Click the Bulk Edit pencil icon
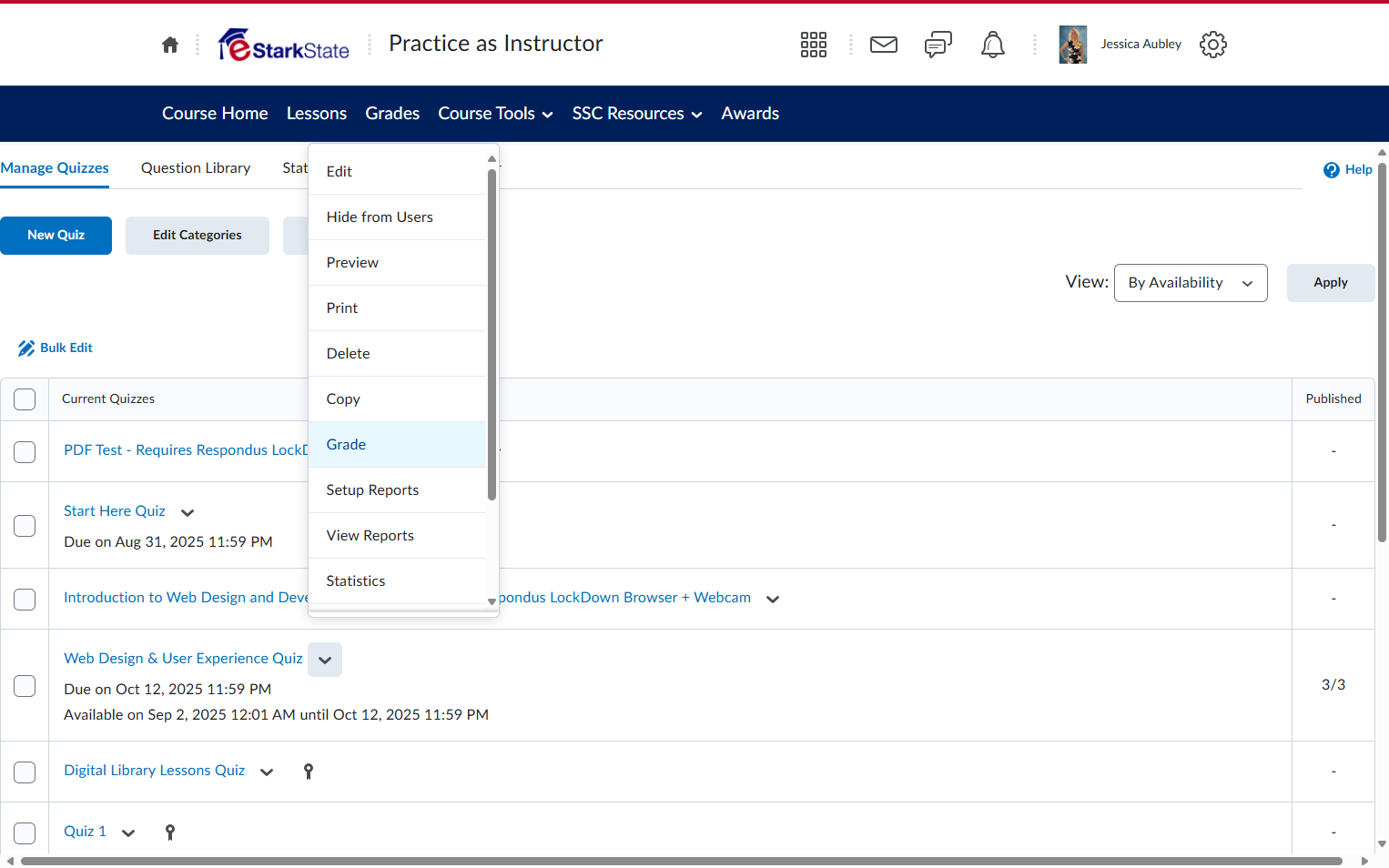The image size is (1389, 868). (x=26, y=348)
